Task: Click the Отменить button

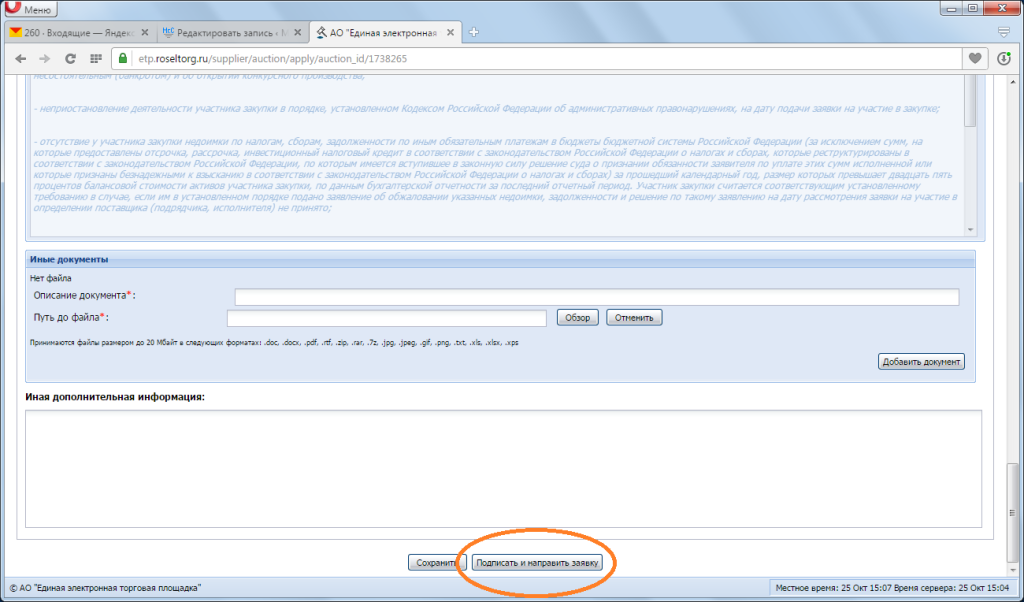Action: (634, 317)
